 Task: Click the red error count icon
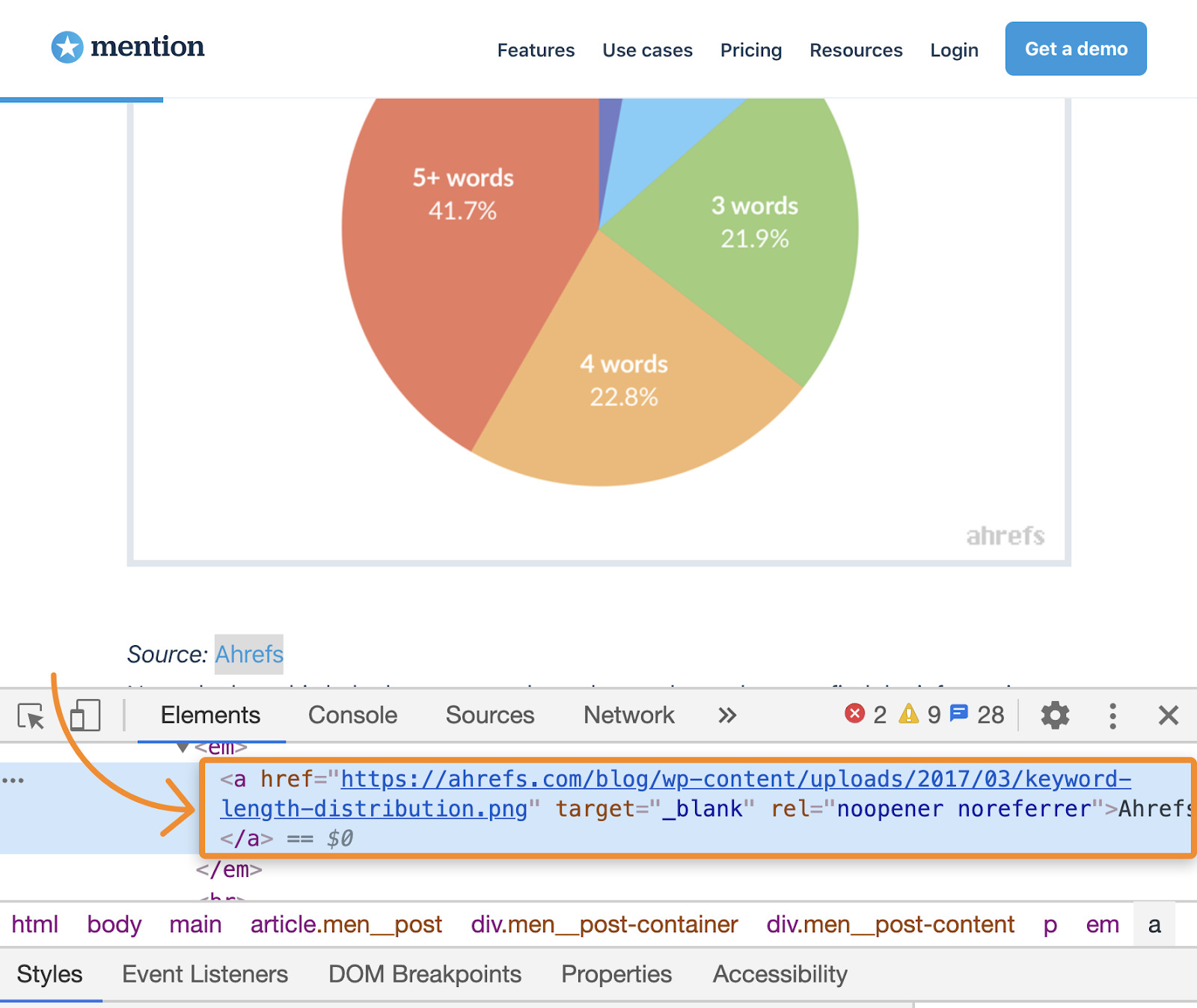(x=854, y=714)
